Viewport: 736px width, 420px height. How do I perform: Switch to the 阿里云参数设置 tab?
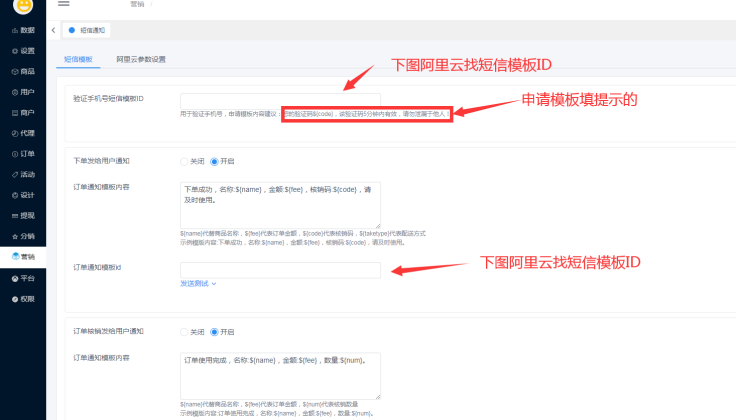141,59
